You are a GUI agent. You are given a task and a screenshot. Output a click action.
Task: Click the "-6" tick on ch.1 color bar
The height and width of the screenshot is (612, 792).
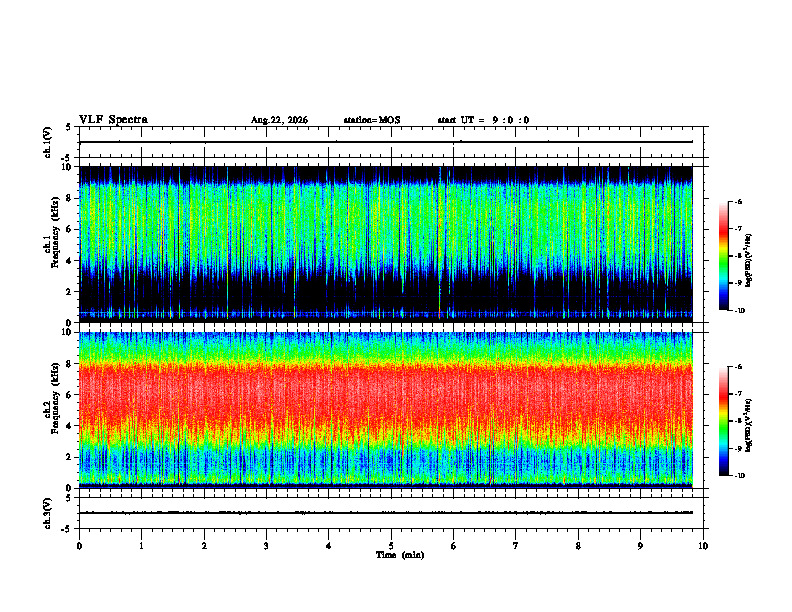tap(738, 201)
